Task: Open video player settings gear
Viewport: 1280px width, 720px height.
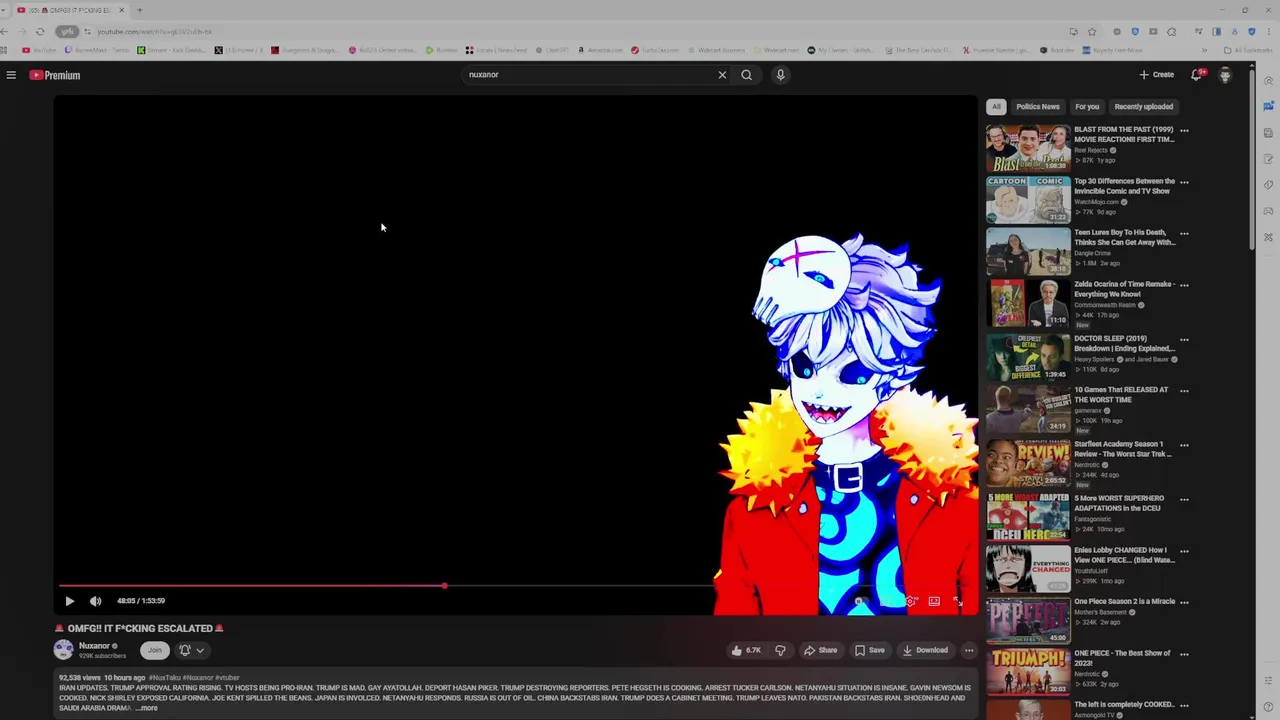Action: click(x=910, y=601)
